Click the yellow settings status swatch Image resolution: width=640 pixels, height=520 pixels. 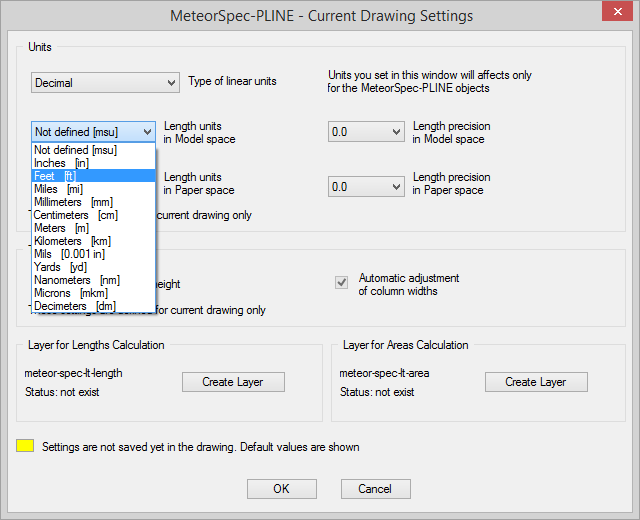25,446
